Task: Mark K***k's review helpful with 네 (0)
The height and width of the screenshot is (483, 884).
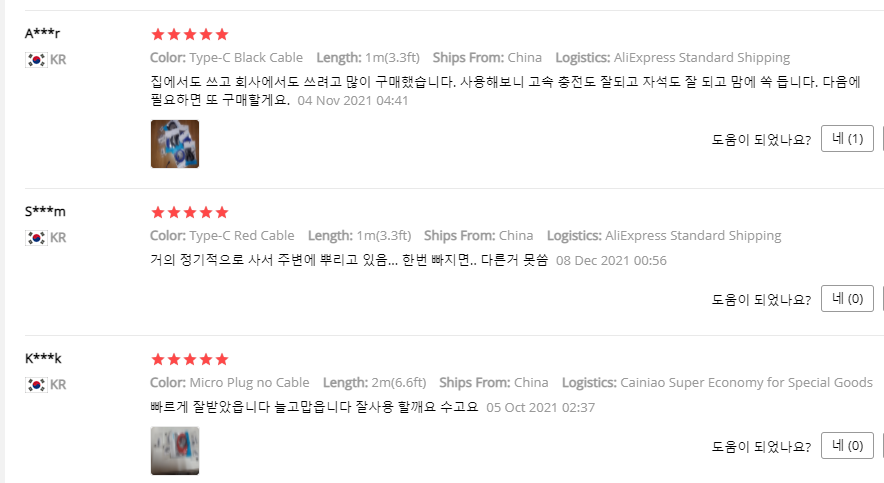Action: tap(847, 446)
